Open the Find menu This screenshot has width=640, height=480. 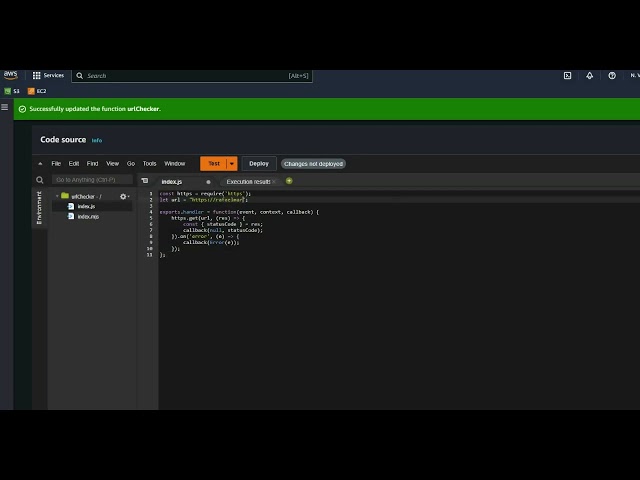[92, 164]
